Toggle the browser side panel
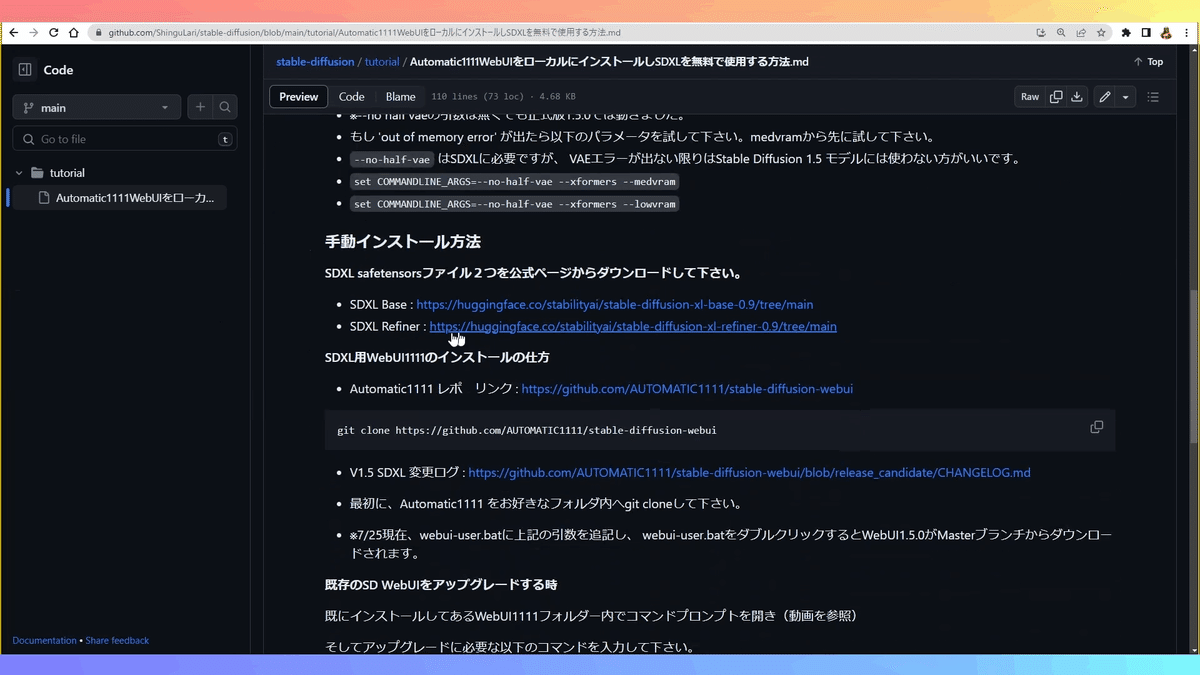1200x675 pixels. coord(1146,32)
